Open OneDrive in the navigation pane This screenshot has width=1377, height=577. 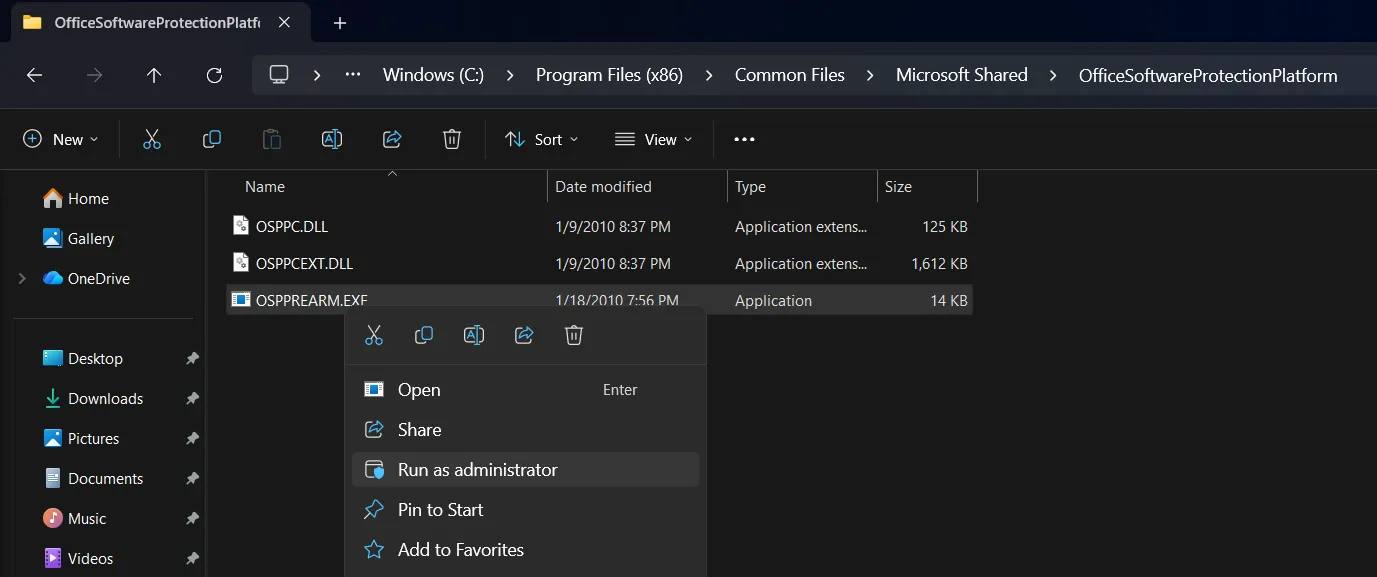point(86,279)
